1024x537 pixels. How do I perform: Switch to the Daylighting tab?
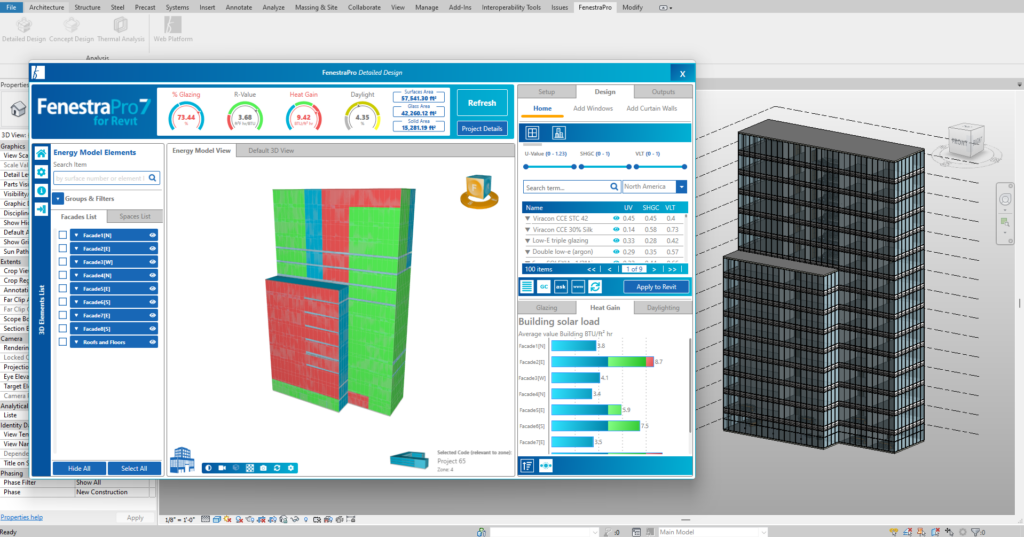pos(663,308)
